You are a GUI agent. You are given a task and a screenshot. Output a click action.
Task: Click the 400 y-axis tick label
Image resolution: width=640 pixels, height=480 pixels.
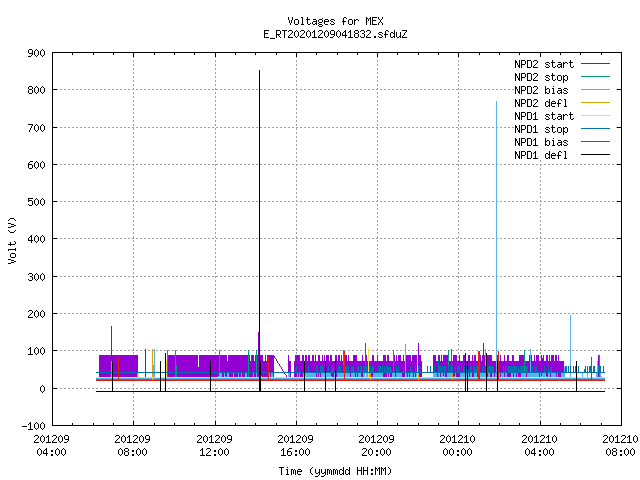click(x=36, y=239)
